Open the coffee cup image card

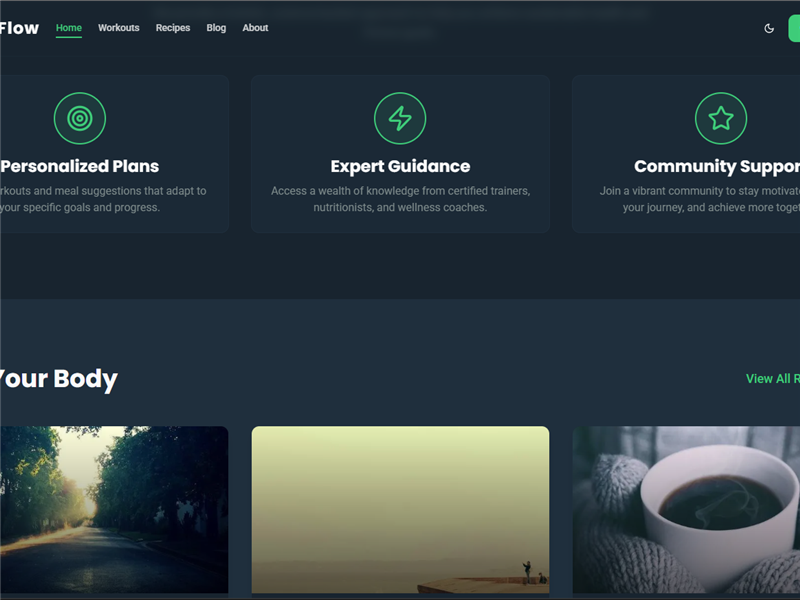pos(686,510)
